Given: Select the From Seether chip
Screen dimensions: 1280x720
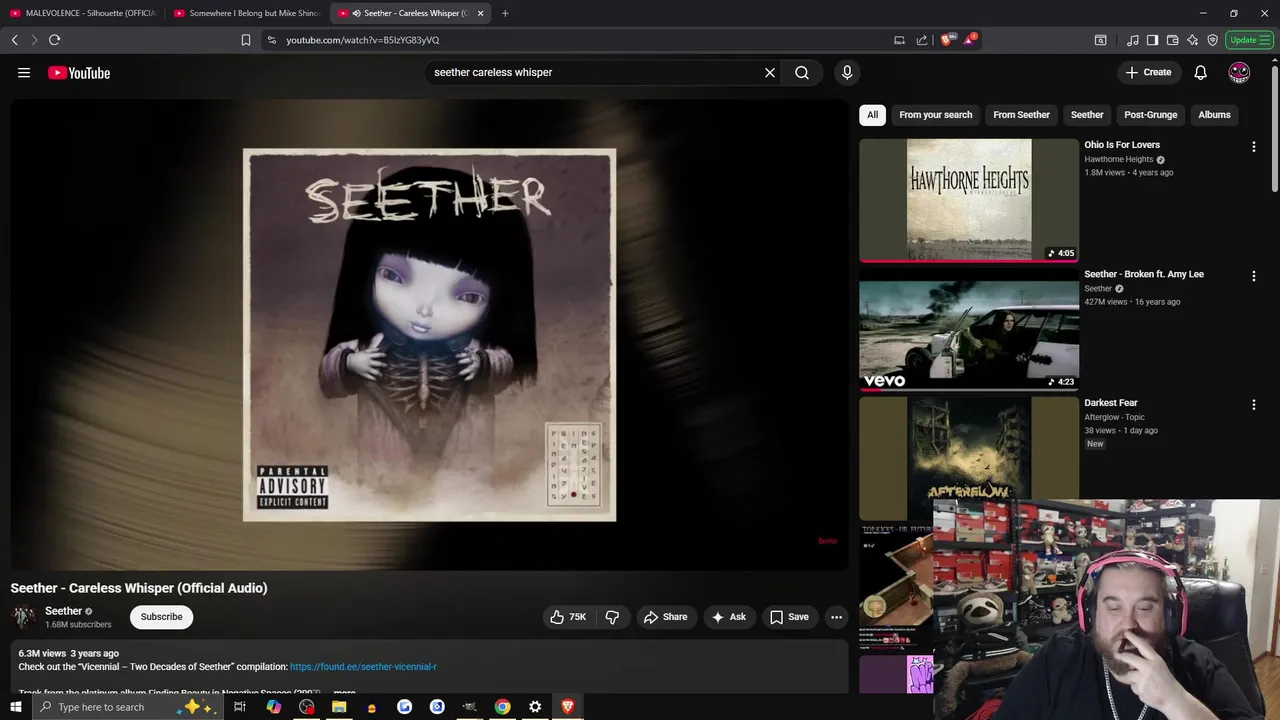Looking at the screenshot, I should 1021,114.
